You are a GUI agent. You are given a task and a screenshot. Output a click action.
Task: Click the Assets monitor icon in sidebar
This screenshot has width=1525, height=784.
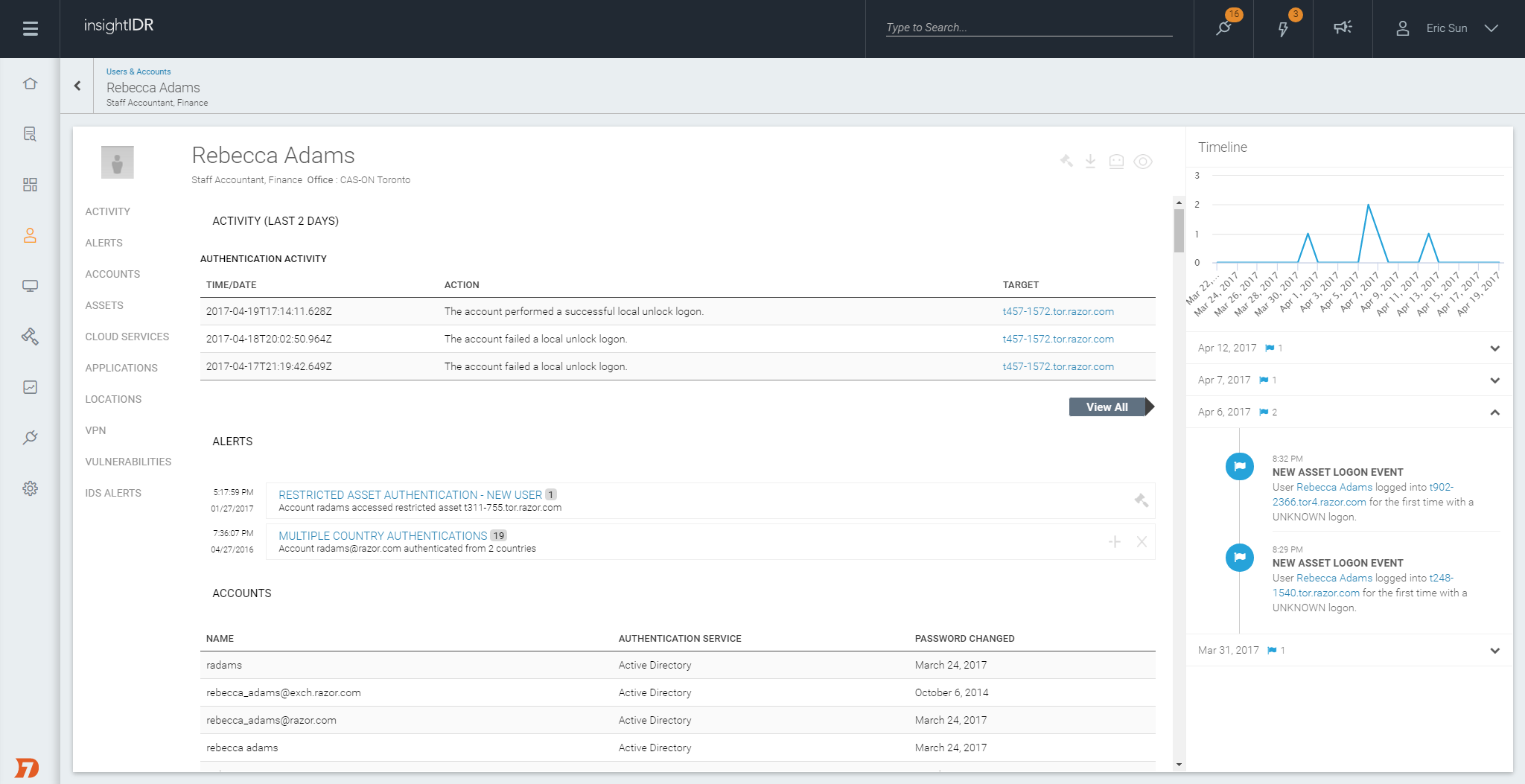point(30,286)
